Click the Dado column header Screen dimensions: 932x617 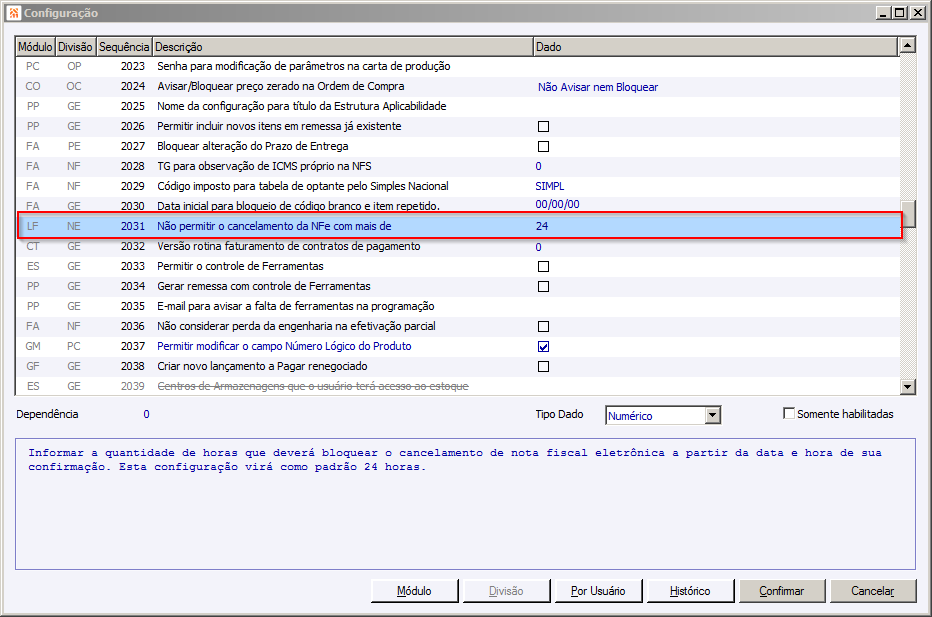coord(716,46)
